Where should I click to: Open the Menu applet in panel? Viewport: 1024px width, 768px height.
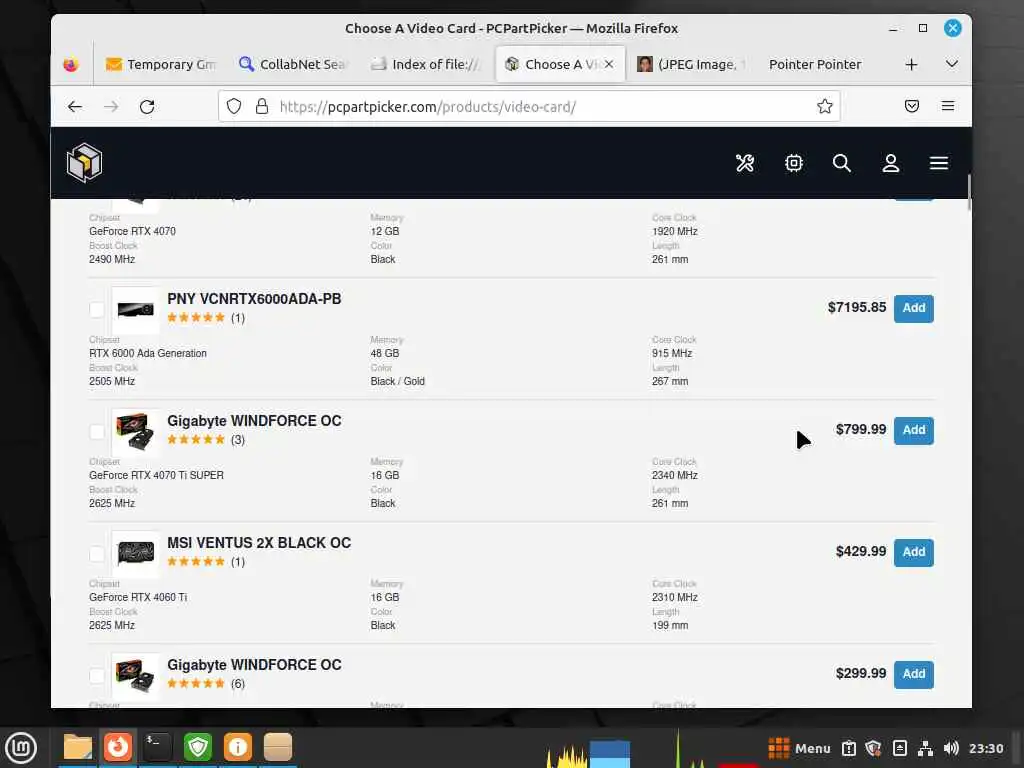pyautogui.click(x=799, y=748)
